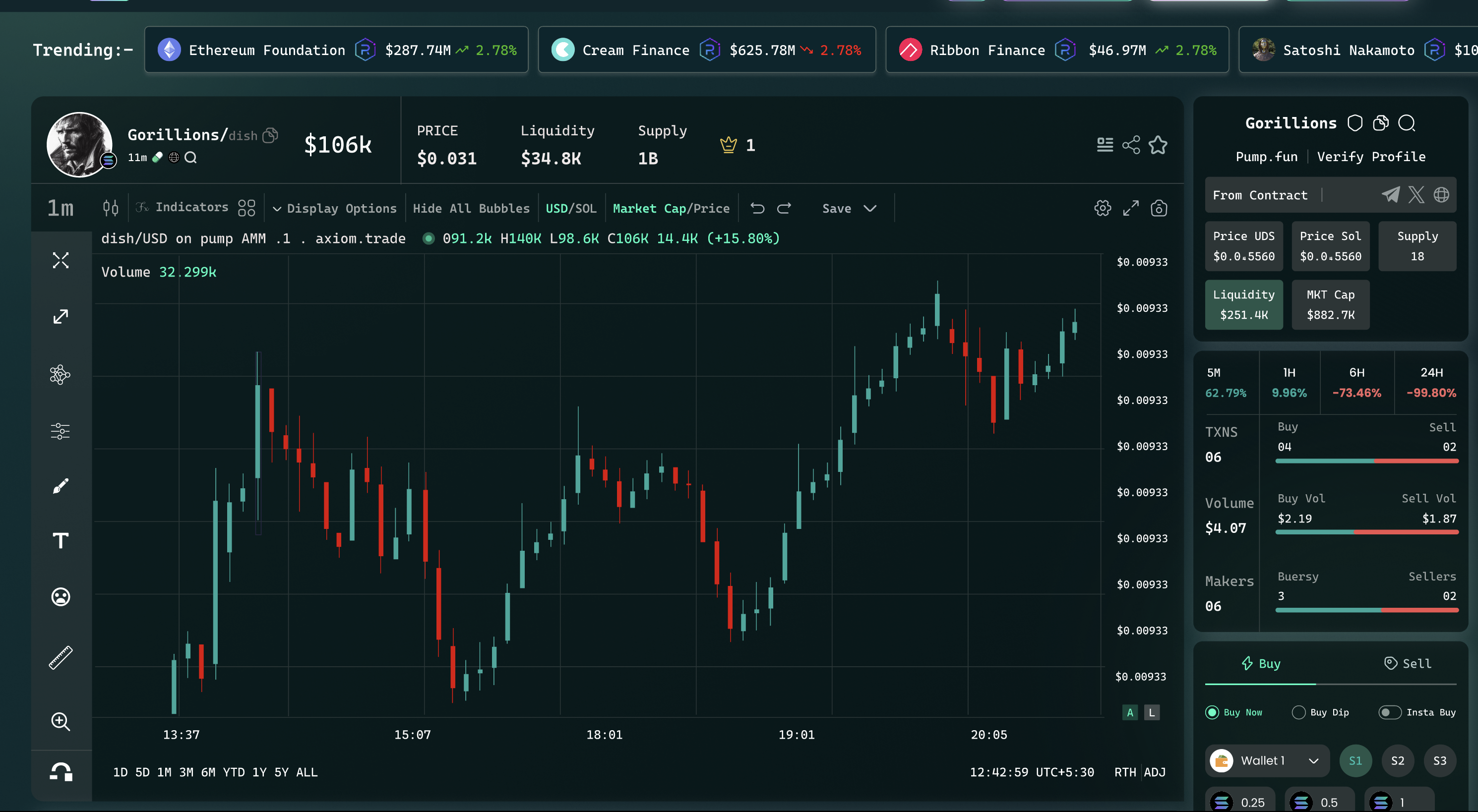
Task: Select the Brush drawing tool
Action: tap(60, 486)
